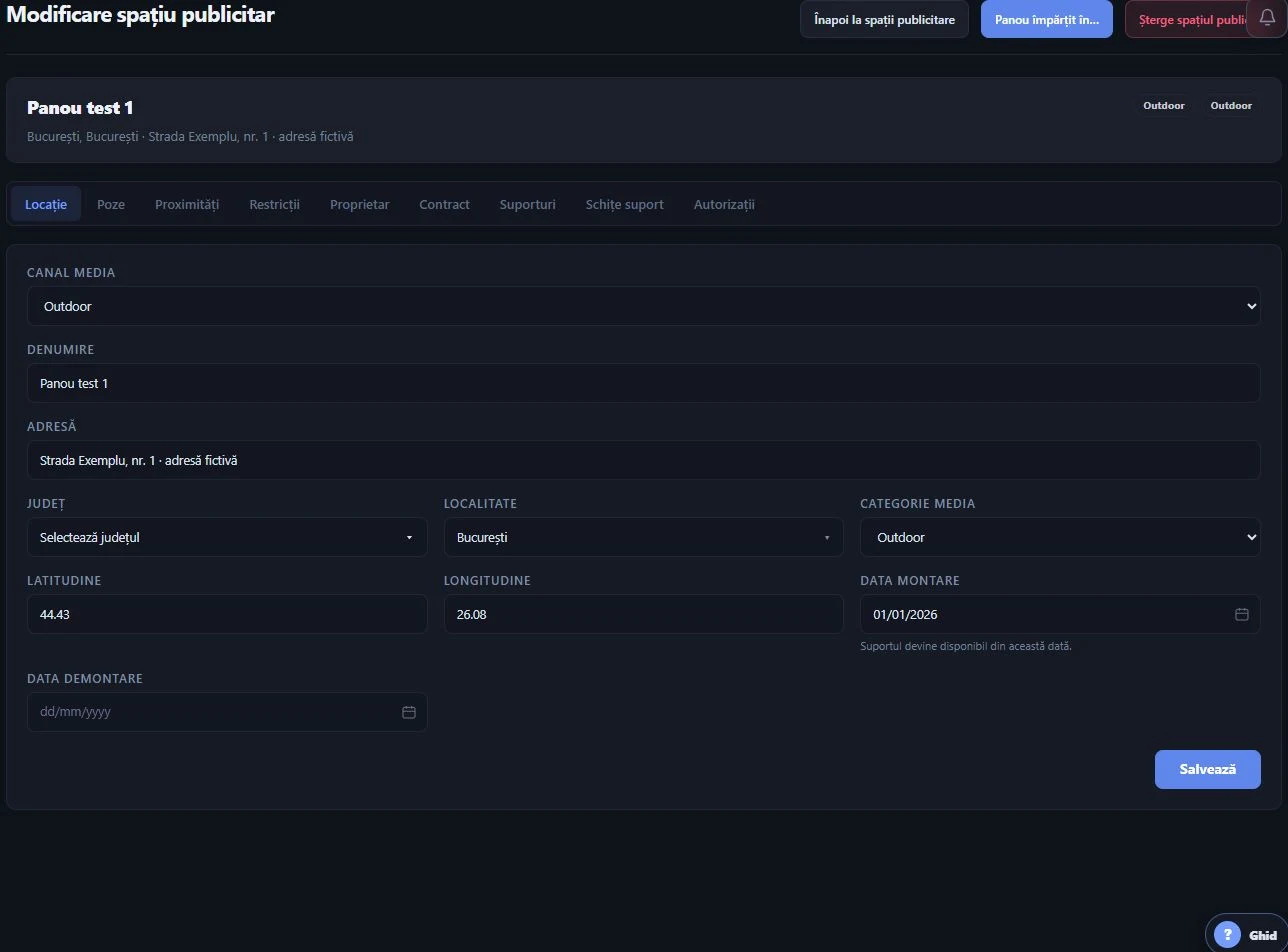Click the hint text Suportul devine disponibil
Screen dimensions: 1288x952
(x=966, y=646)
